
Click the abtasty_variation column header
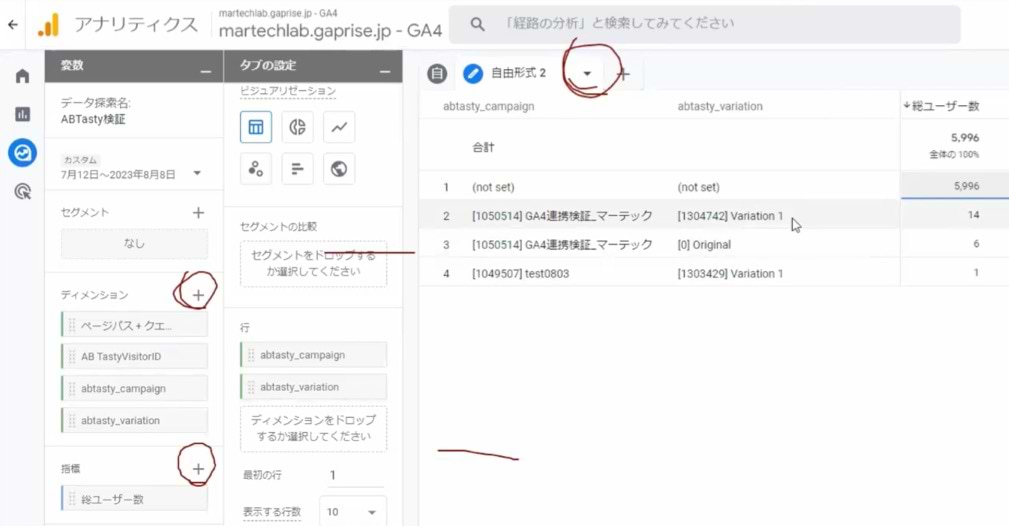(720, 106)
